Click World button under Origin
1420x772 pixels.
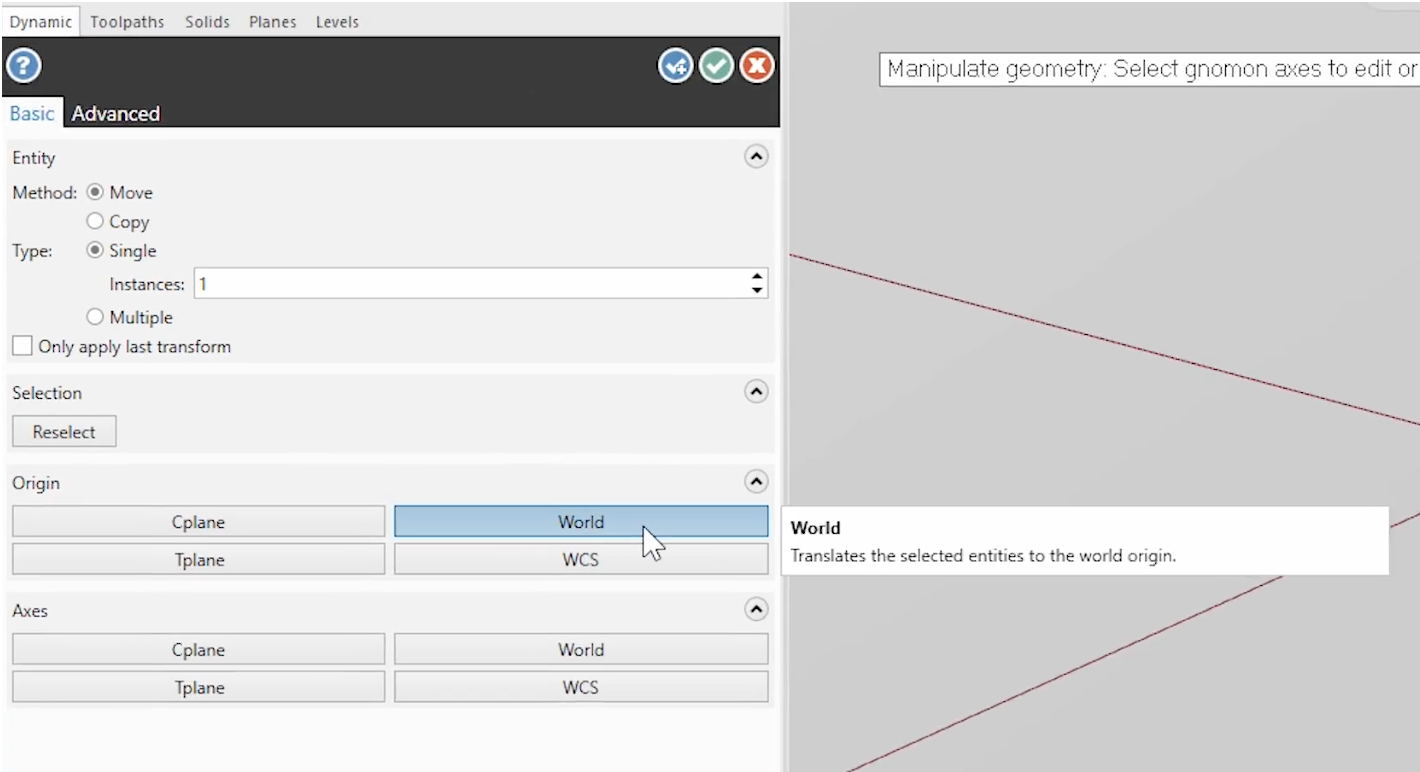coord(581,521)
